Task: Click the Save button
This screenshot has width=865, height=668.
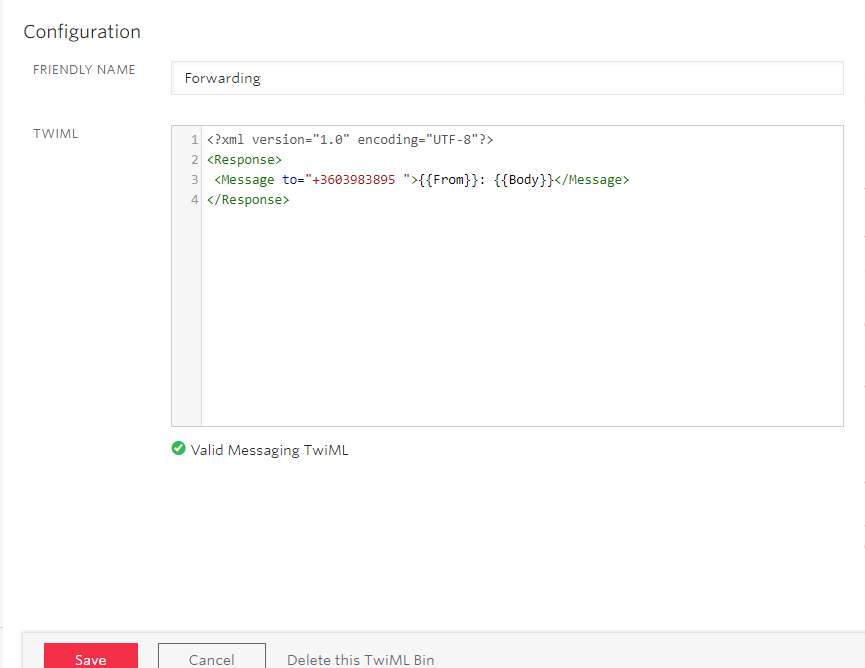Action: tap(90, 658)
